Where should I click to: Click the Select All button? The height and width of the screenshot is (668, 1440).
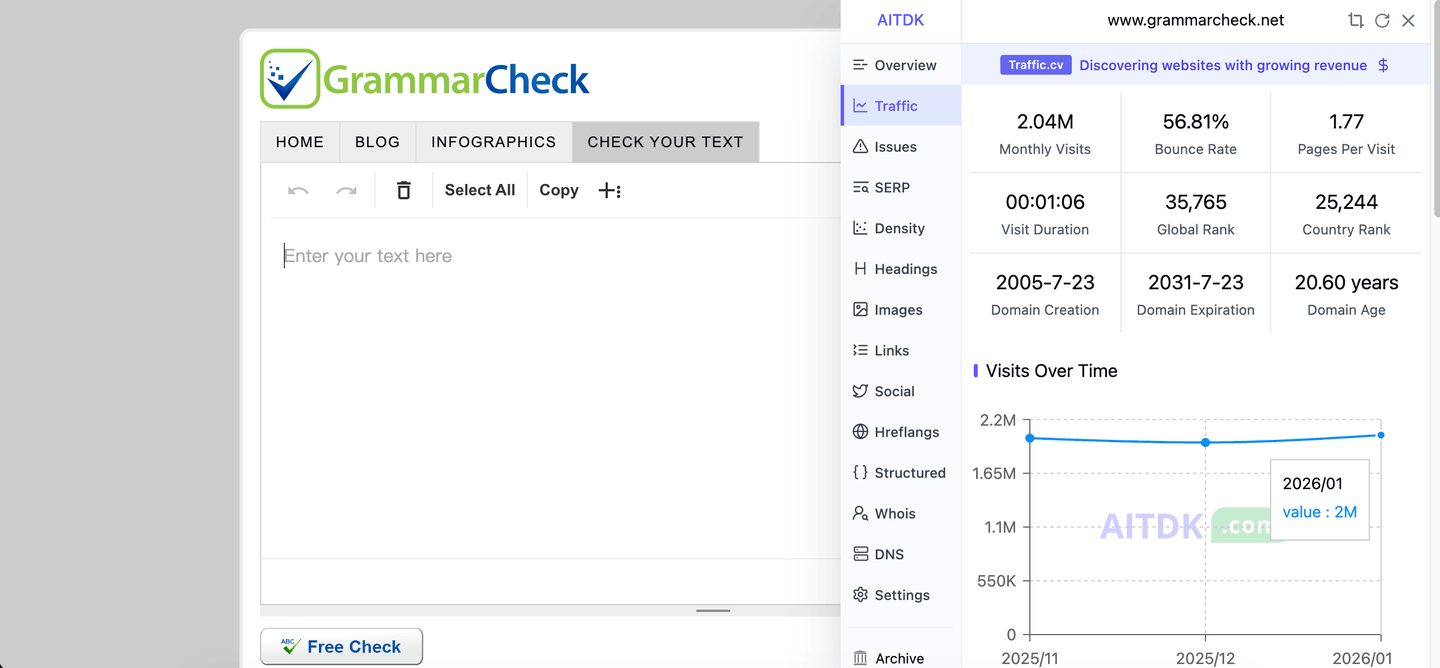pos(480,190)
